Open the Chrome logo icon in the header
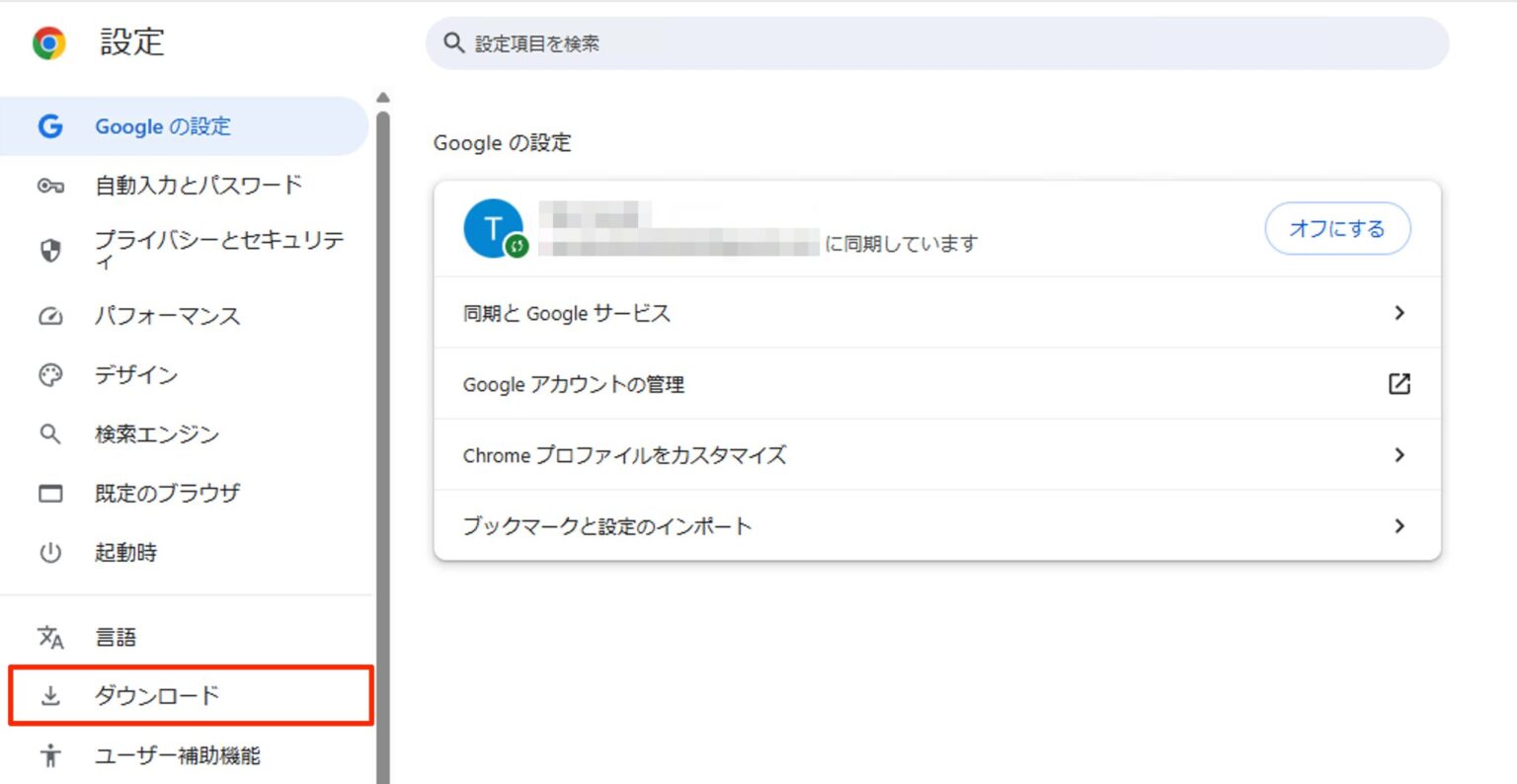The image size is (1517, 784). (46, 42)
